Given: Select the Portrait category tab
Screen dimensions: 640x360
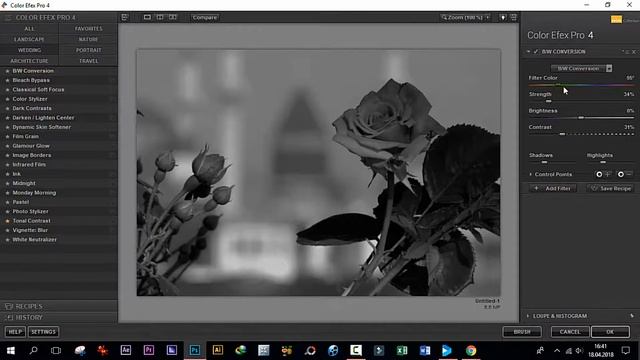Looking at the screenshot, I should point(89,50).
